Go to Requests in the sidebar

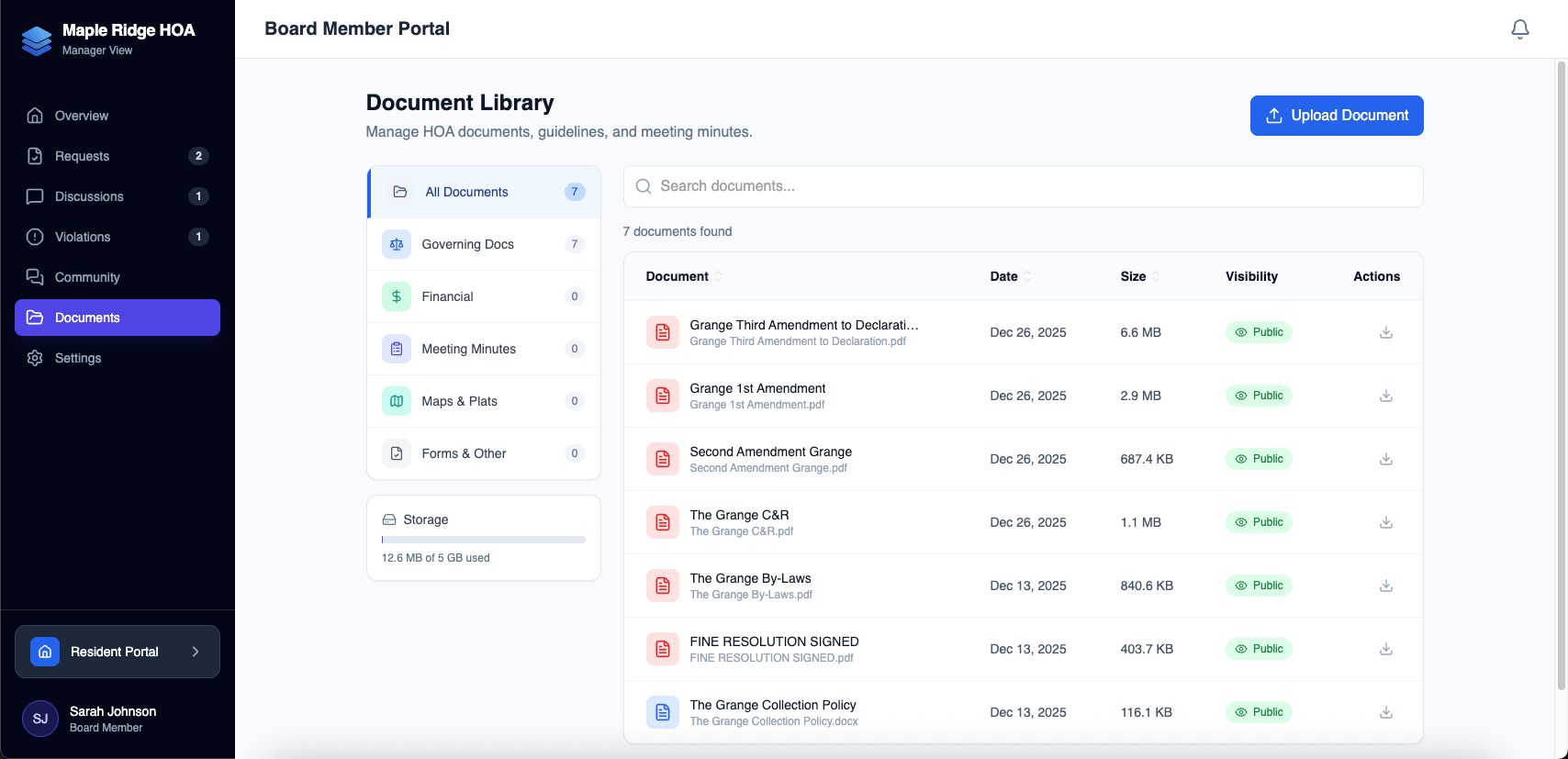pos(118,156)
